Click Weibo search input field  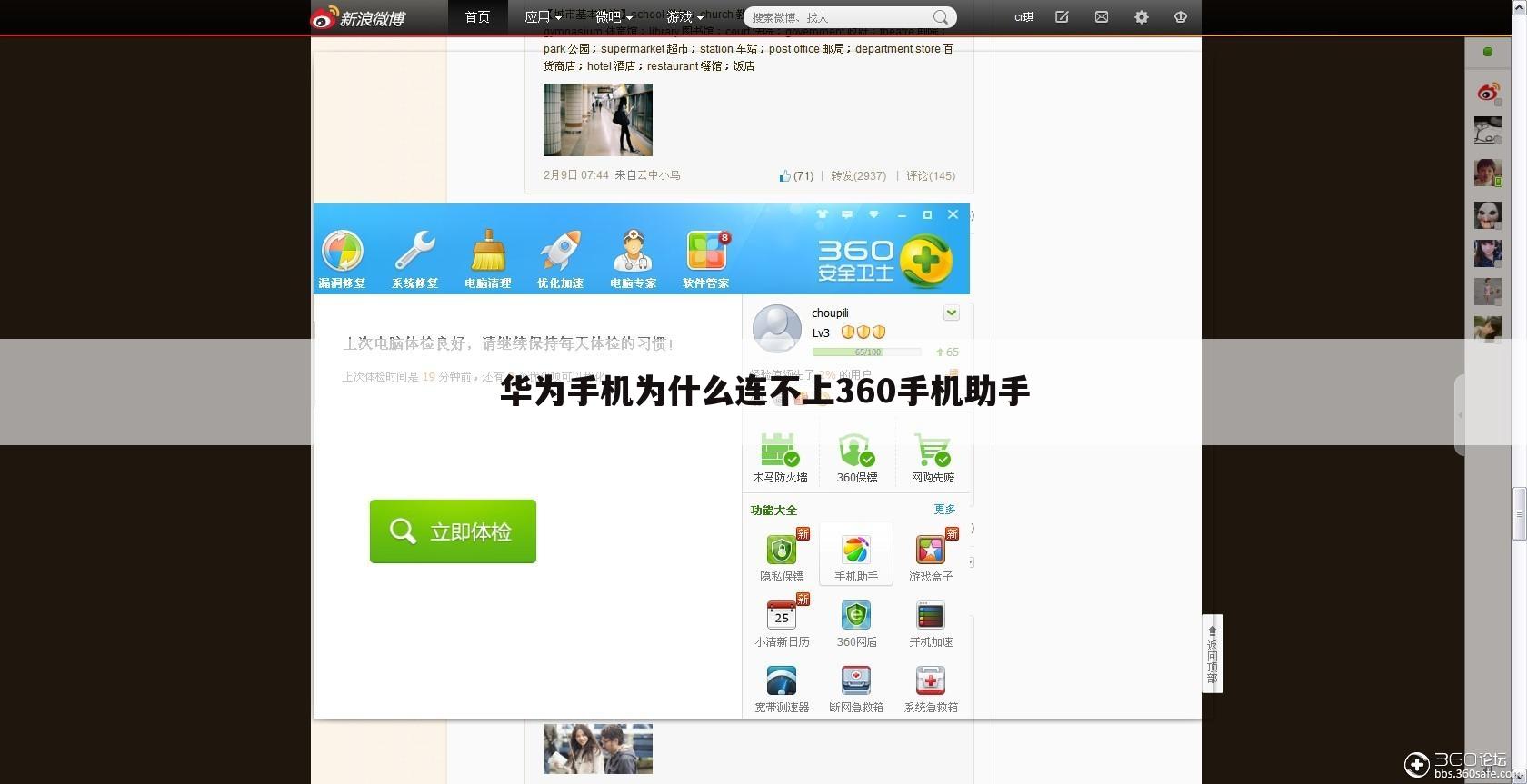[836, 17]
